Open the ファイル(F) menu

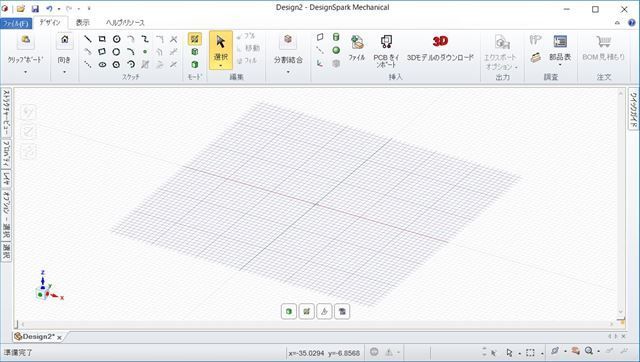(x=16, y=23)
